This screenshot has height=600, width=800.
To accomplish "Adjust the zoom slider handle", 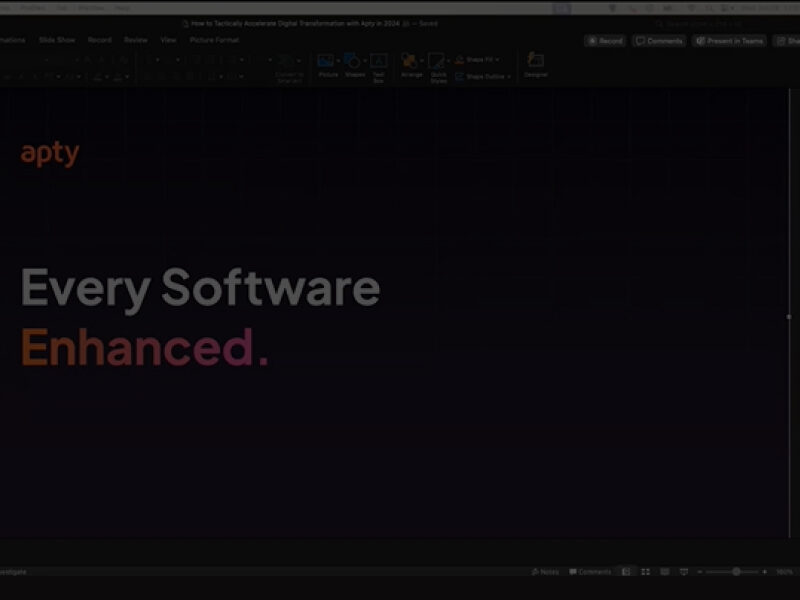I will (x=736, y=572).
